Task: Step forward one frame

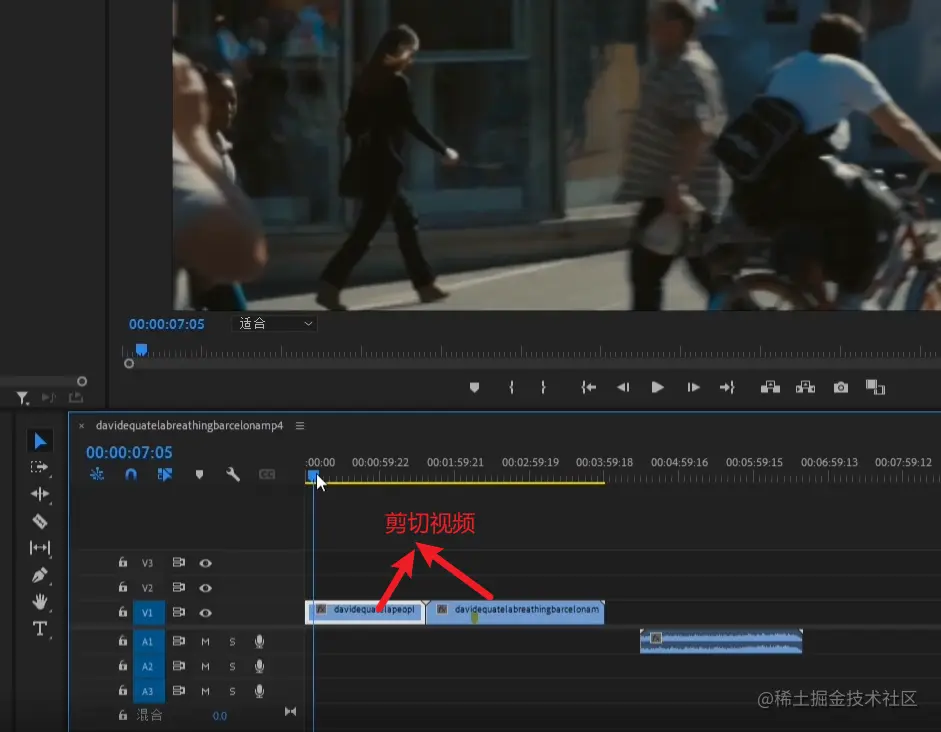Action: [693, 388]
